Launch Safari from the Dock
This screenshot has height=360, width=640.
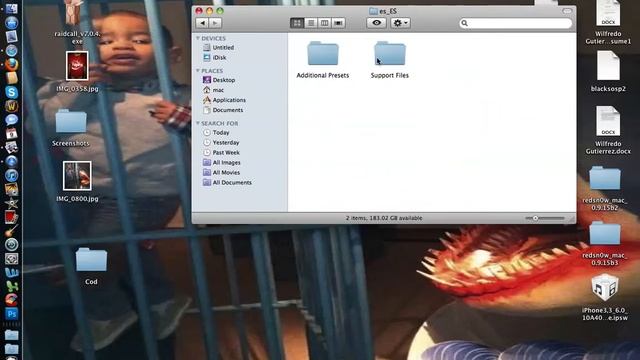11,51
